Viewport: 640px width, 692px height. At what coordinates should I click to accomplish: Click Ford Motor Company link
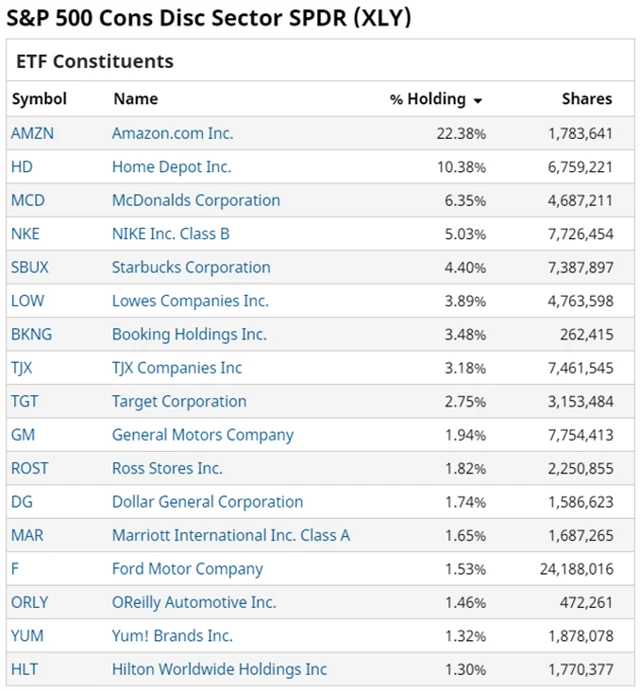pos(187,569)
